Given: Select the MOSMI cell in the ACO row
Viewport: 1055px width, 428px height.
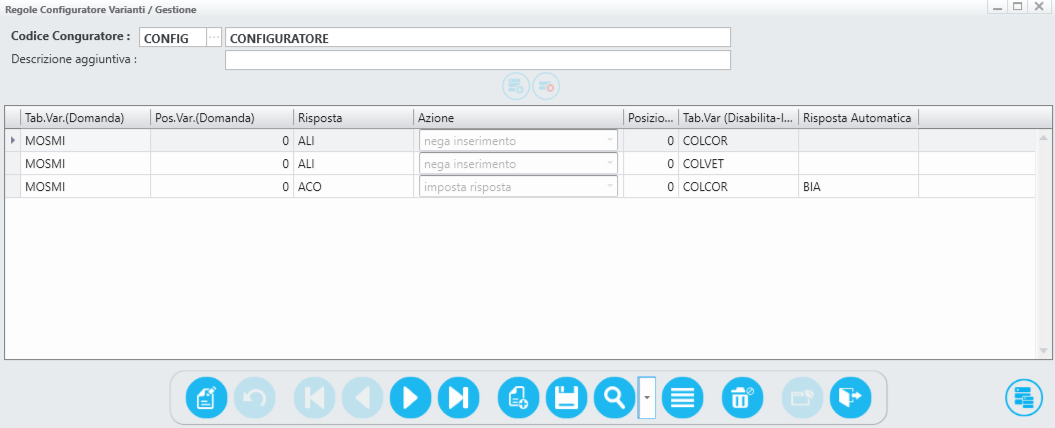Looking at the screenshot, I should [x=85, y=186].
